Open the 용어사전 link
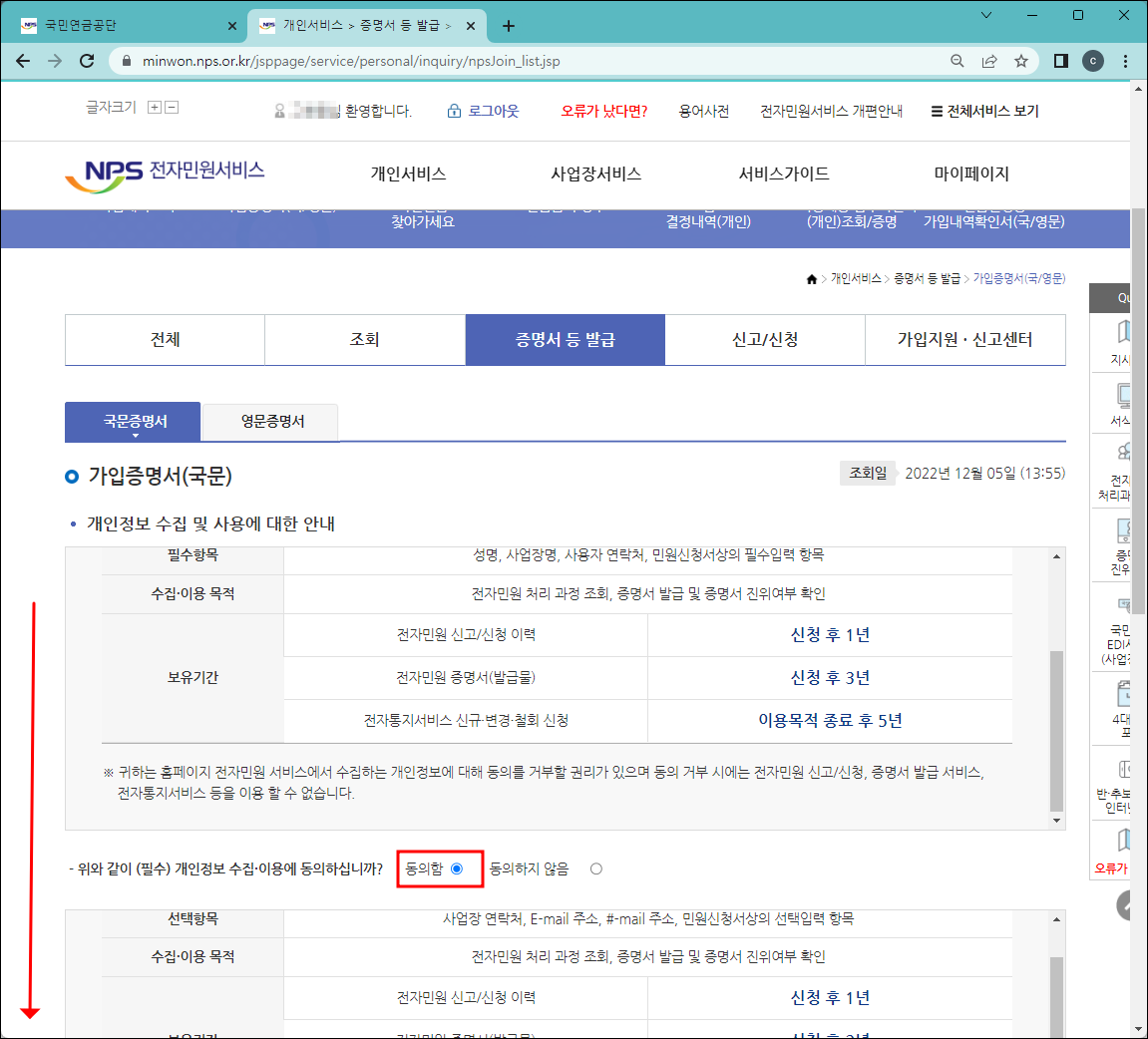1148x1039 pixels. [705, 111]
